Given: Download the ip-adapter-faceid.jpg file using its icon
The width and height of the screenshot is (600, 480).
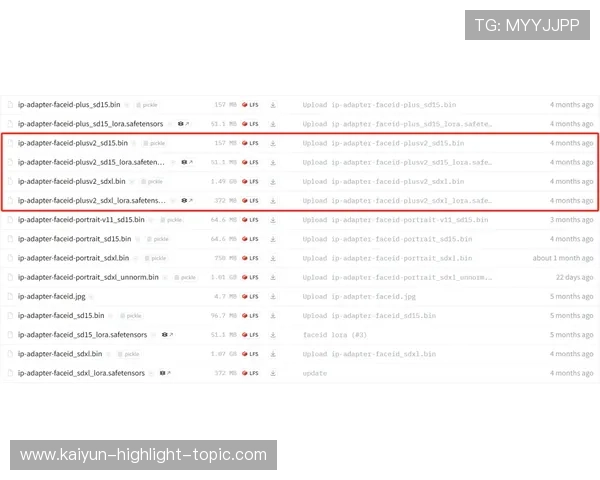Looking at the screenshot, I should [x=272, y=296].
